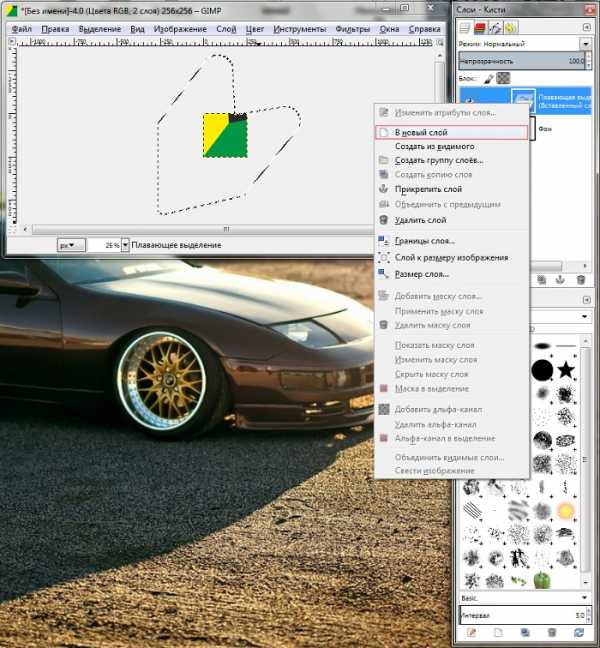Choose 'Создать из видимого' menu entry
The width and height of the screenshot is (600, 648).
coord(452,146)
